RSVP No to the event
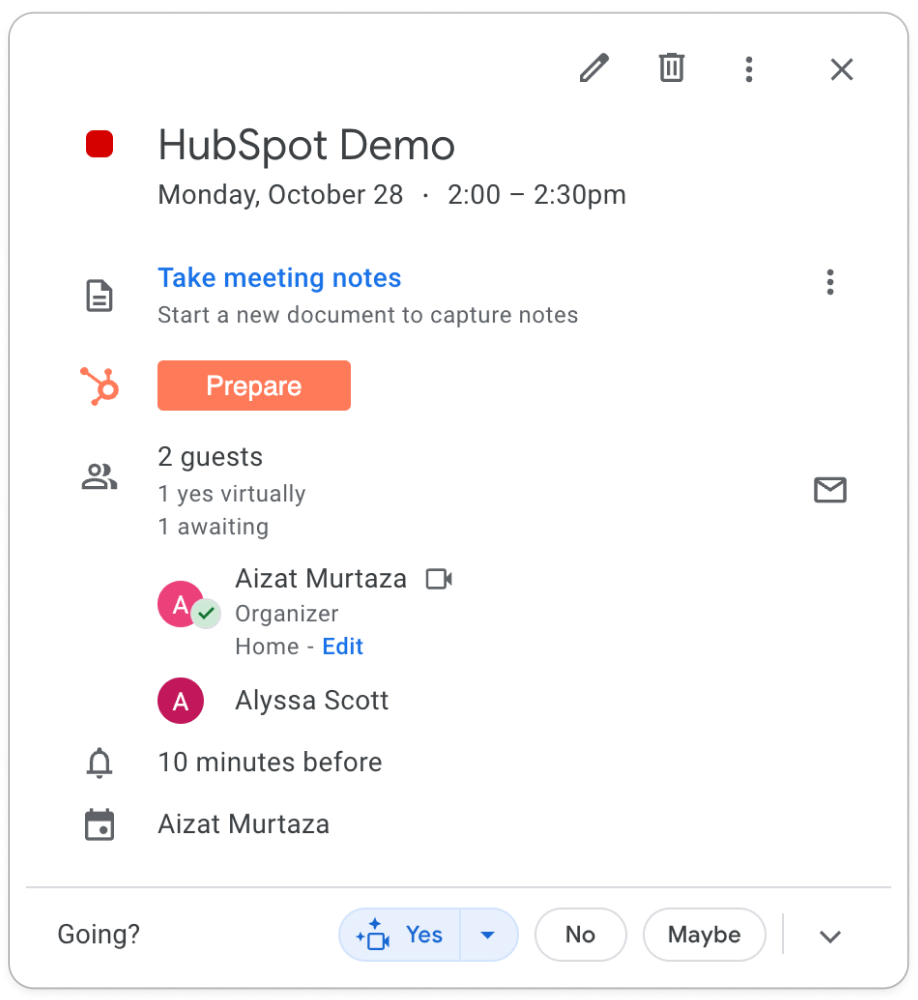The height and width of the screenshot is (1000, 918). click(x=581, y=935)
